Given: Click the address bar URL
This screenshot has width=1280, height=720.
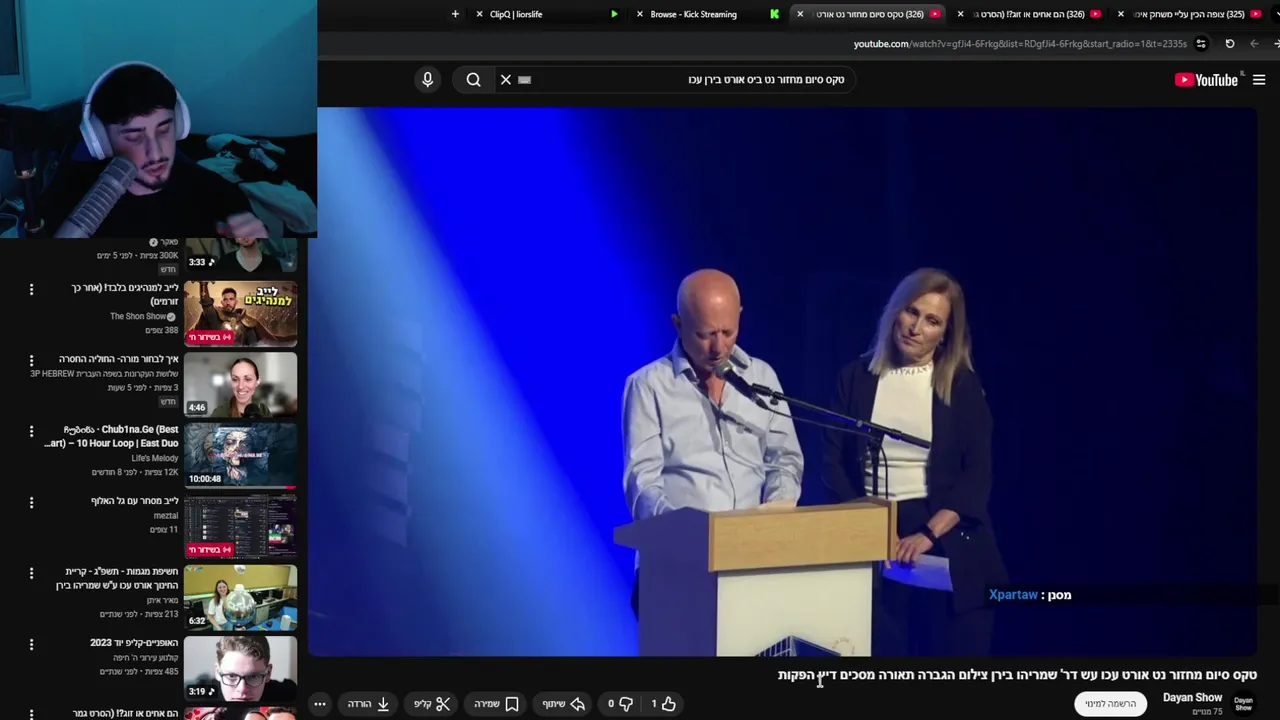Looking at the screenshot, I should coord(1020,44).
